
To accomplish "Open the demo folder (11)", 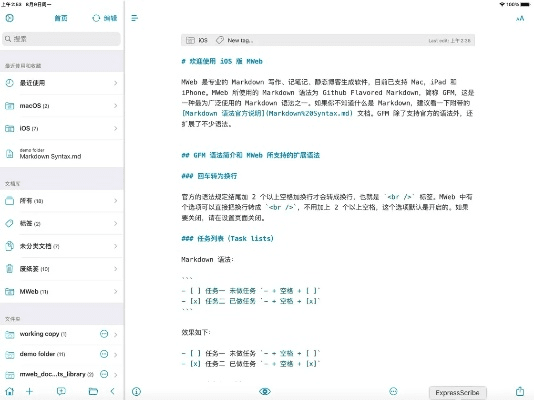I will pos(62,354).
